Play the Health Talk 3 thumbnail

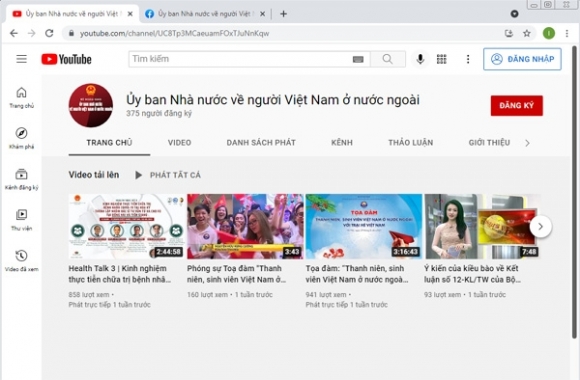click(x=127, y=226)
